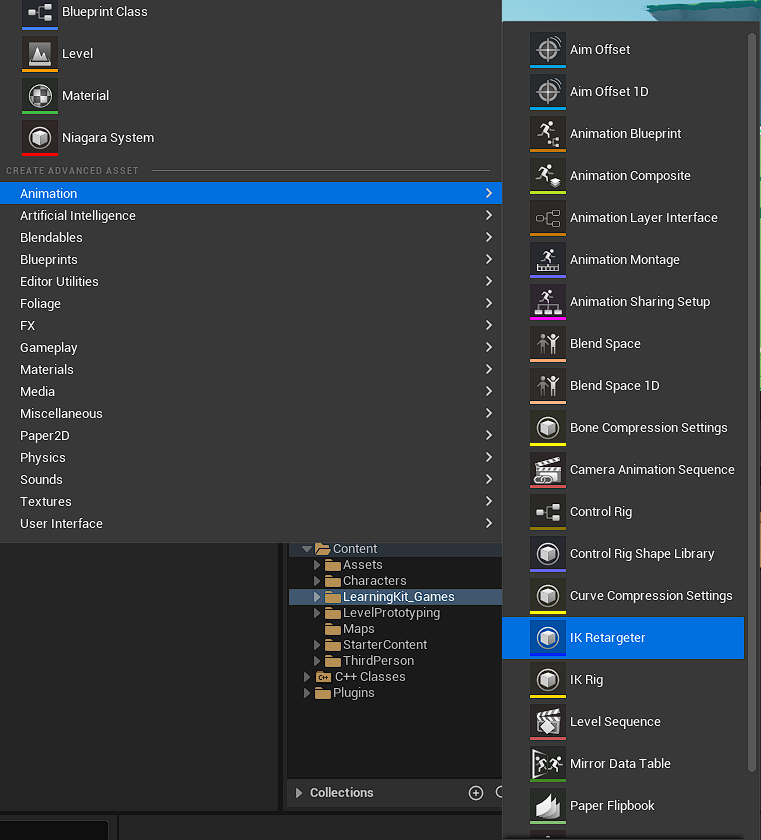Click the Curve Compression Settings icon
This screenshot has height=840, width=761.
click(547, 596)
